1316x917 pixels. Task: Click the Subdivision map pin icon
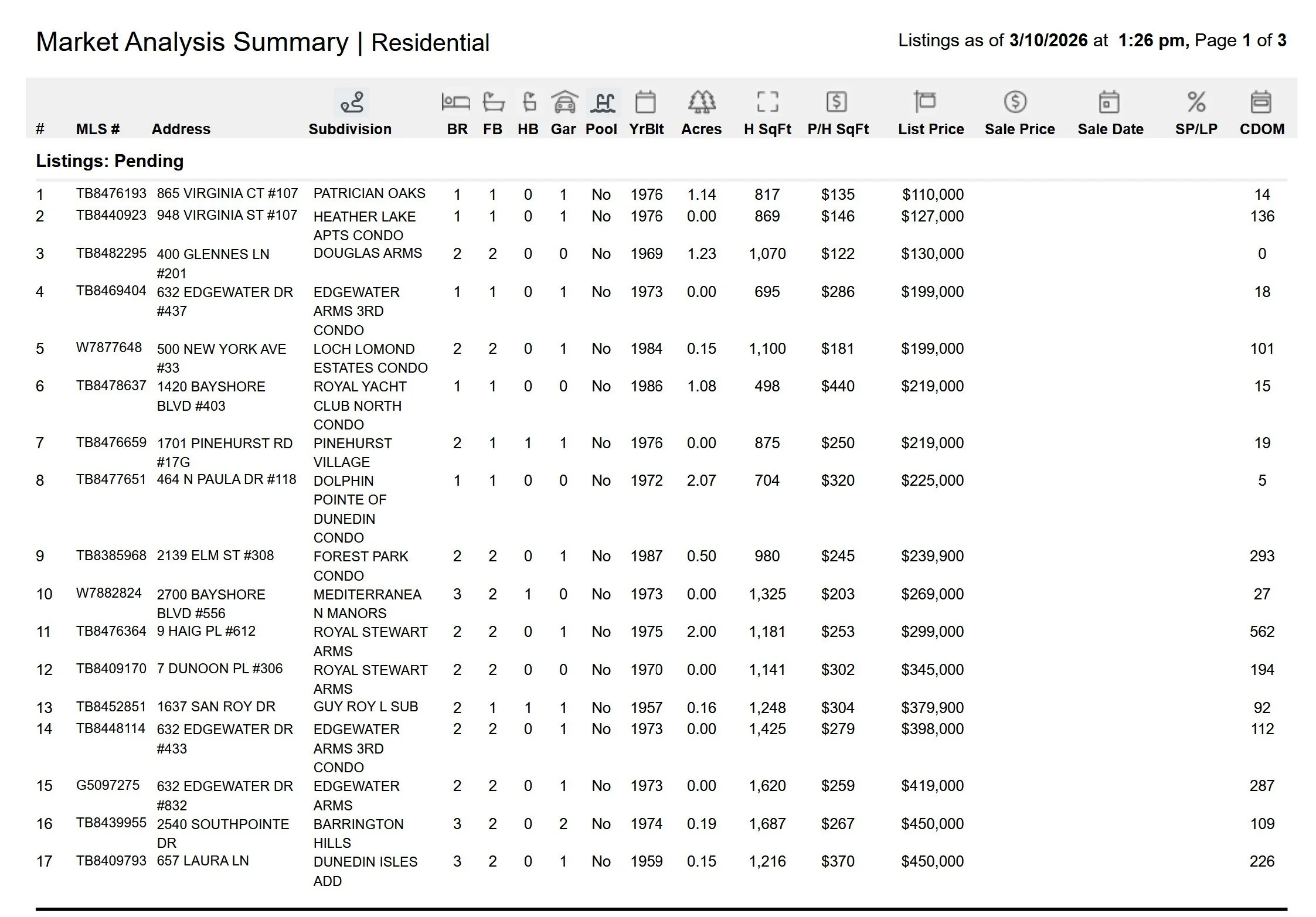coord(351,102)
